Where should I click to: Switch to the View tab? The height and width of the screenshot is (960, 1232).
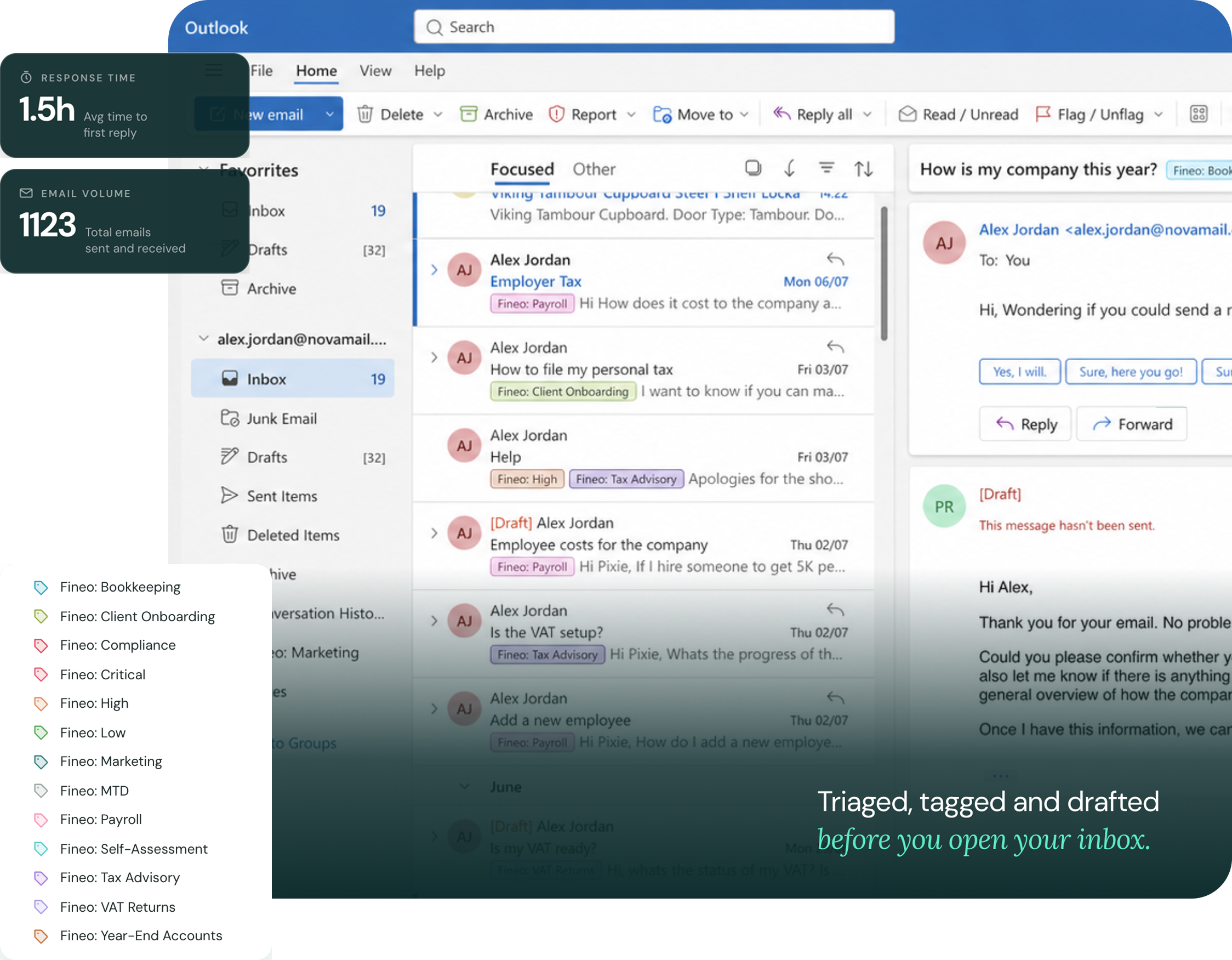(x=375, y=71)
